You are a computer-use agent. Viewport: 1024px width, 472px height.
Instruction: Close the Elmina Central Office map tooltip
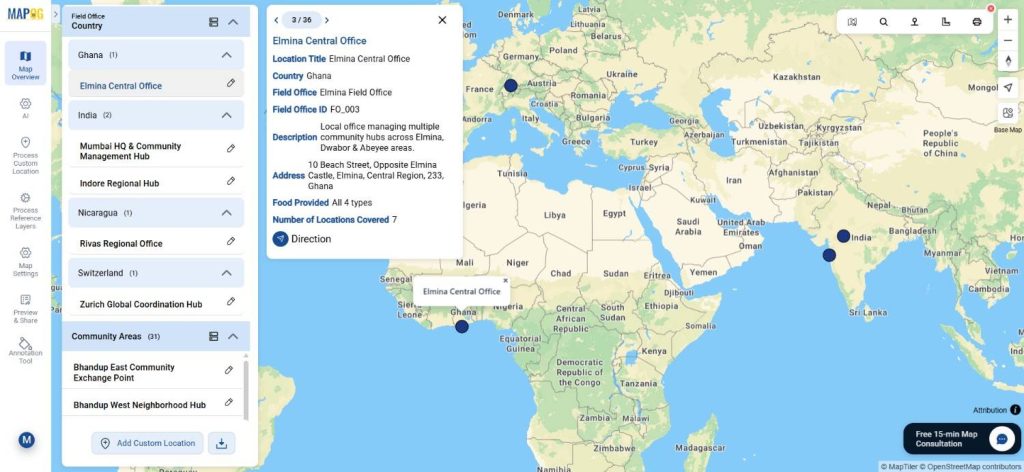pos(505,281)
